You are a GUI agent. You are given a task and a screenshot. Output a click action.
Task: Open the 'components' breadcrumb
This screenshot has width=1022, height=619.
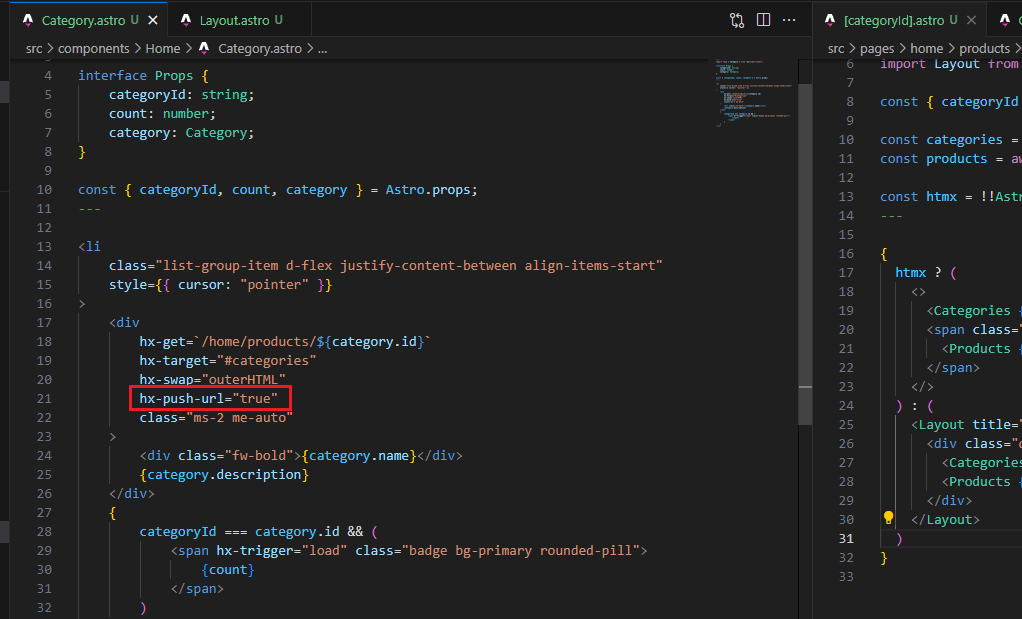pos(94,49)
